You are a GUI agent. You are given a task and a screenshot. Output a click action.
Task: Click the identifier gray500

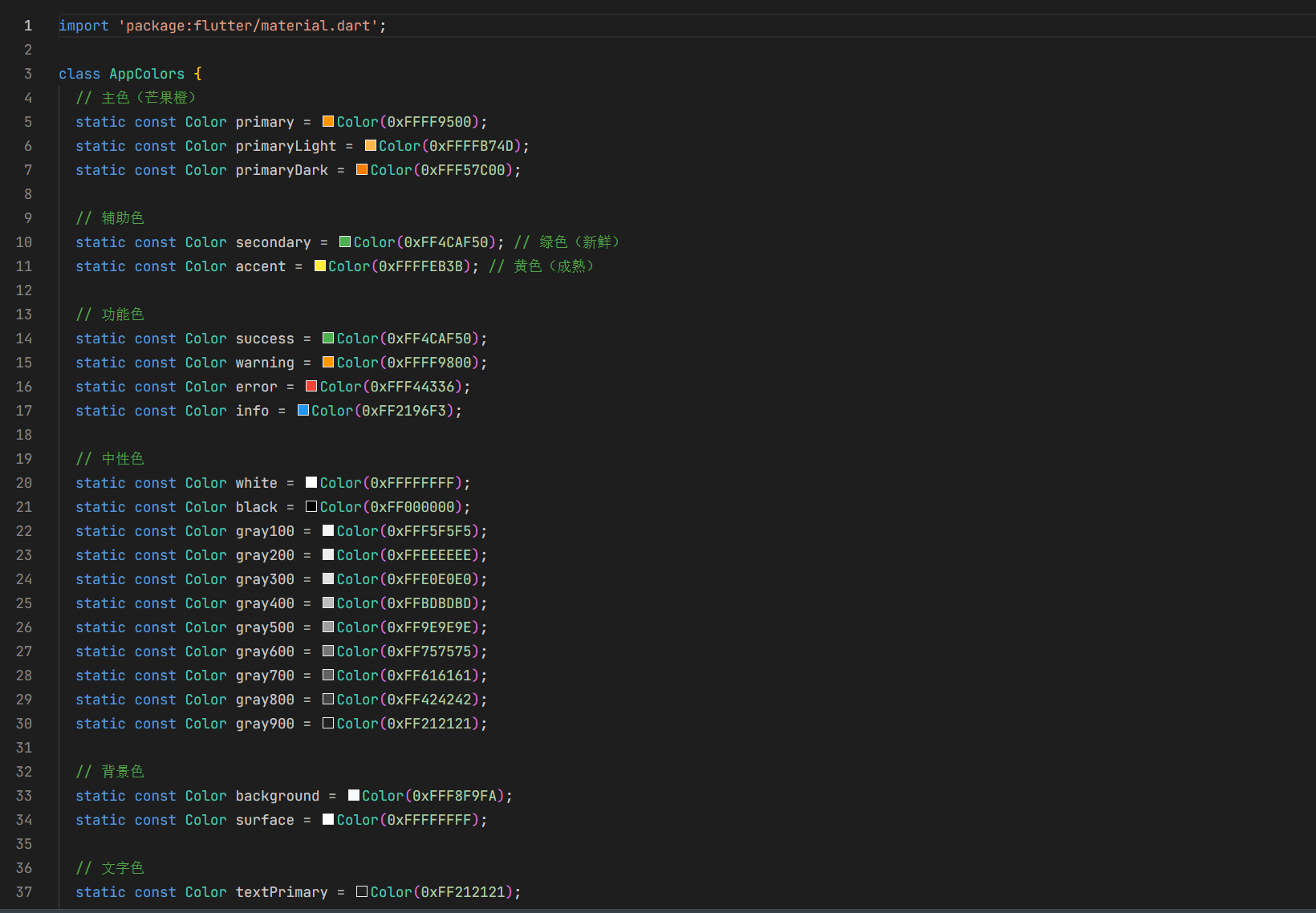coord(265,627)
